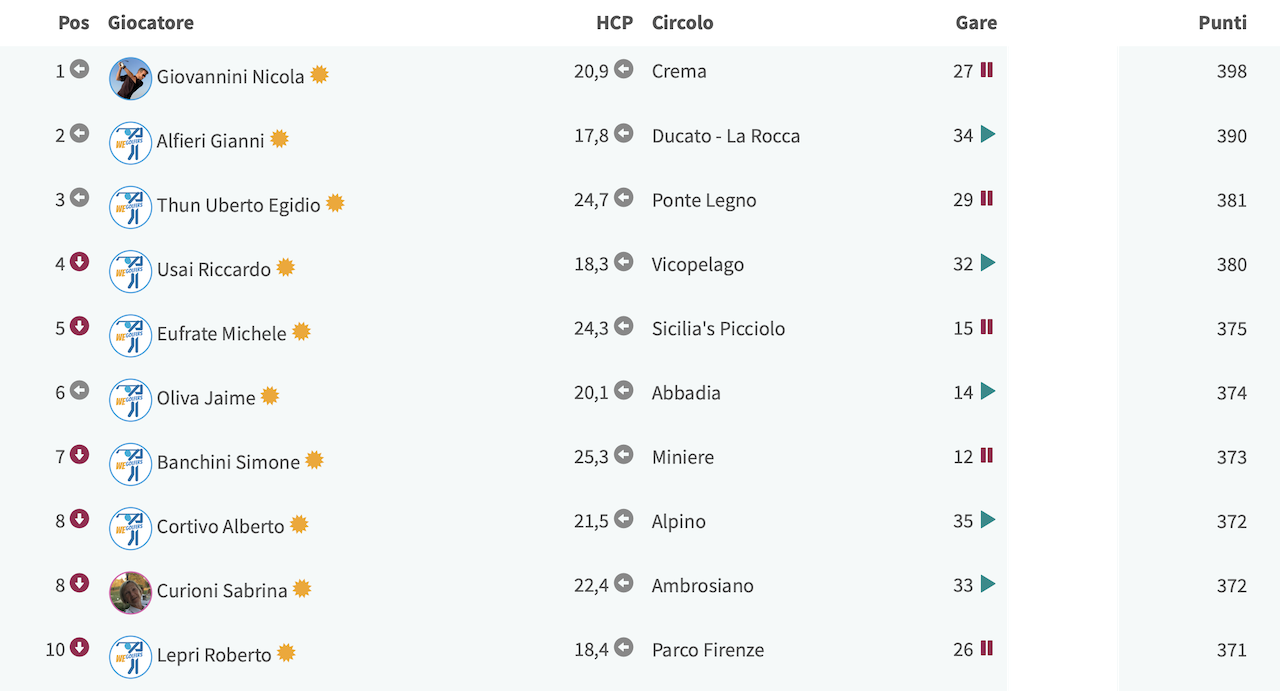Viewport: 1280px width, 691px height.
Task: Select the Gare column header
Action: tap(976, 22)
